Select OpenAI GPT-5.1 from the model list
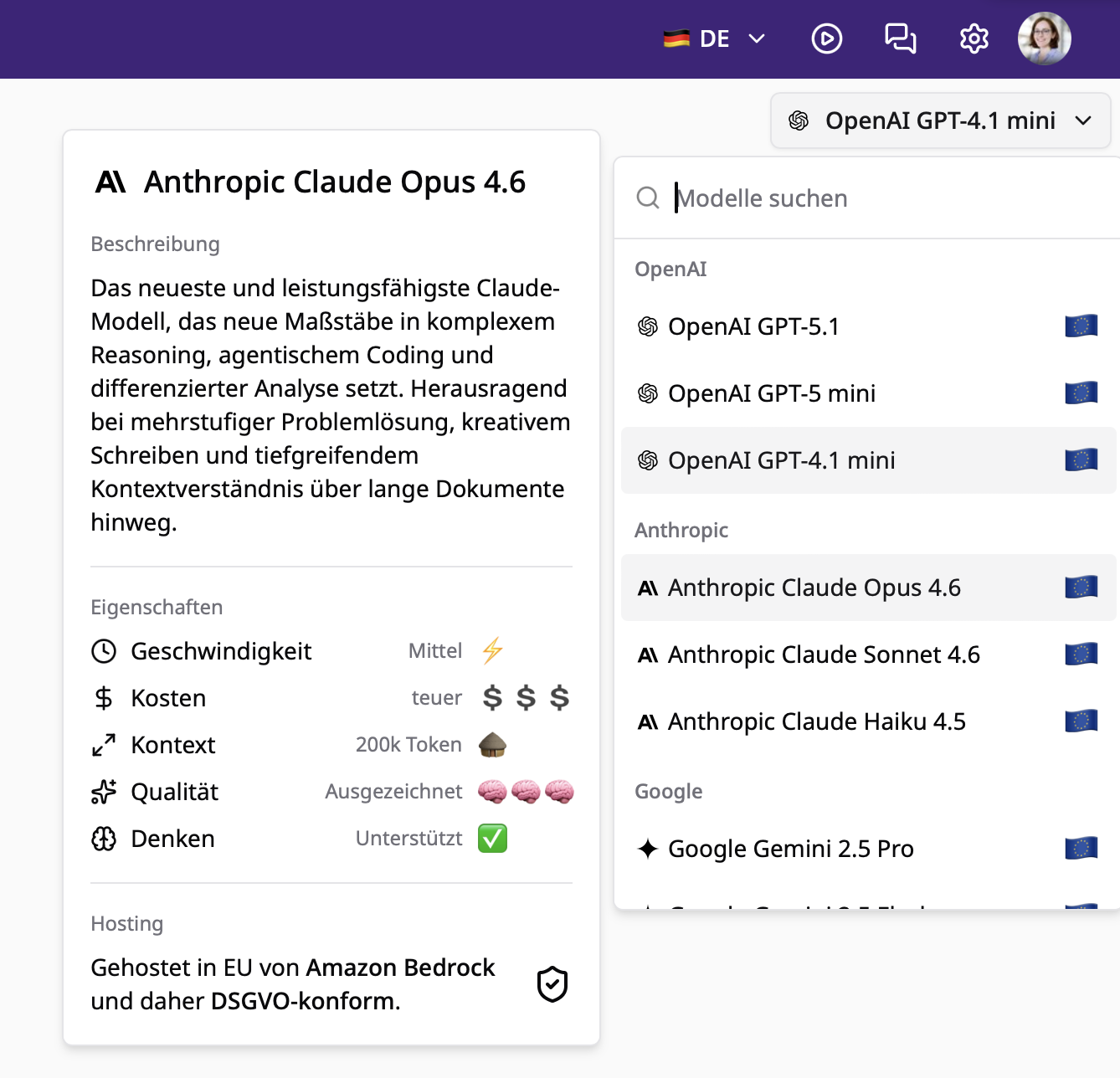The image size is (1120, 1078). pyautogui.click(x=750, y=326)
